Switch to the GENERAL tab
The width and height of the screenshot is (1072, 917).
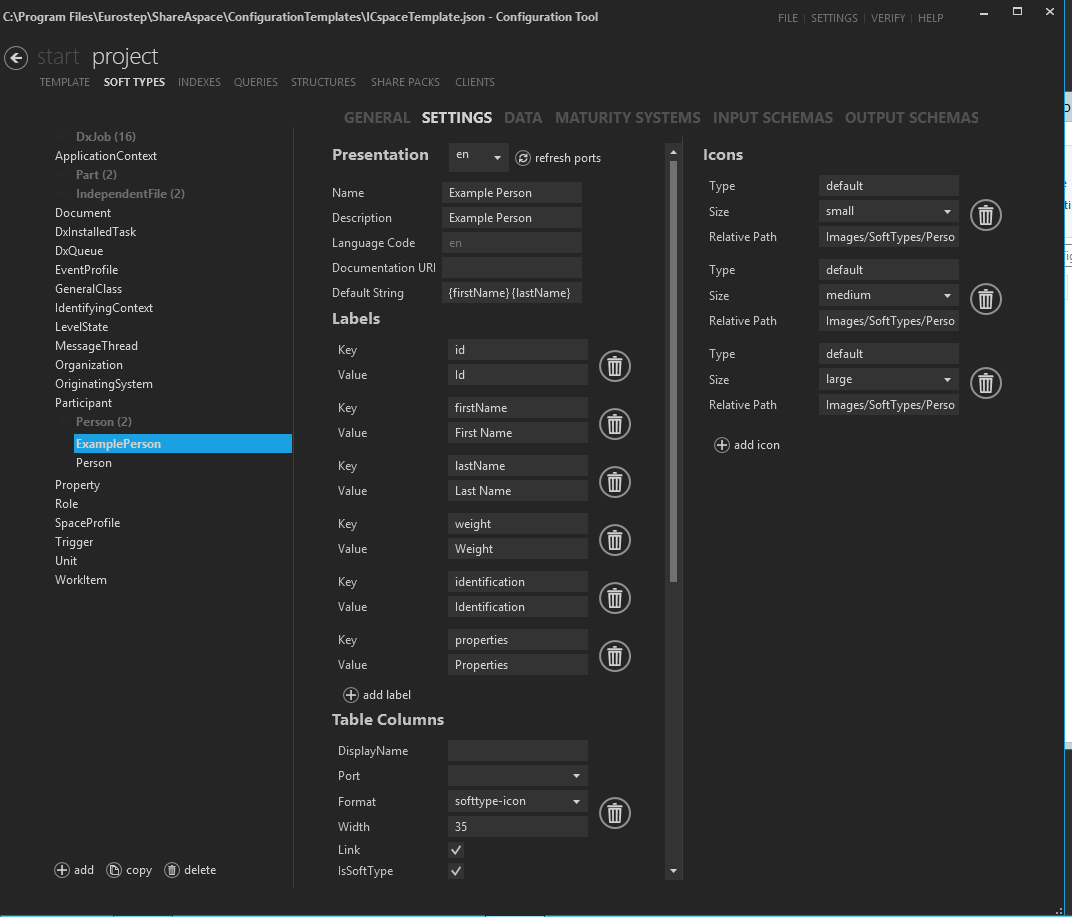coord(377,118)
